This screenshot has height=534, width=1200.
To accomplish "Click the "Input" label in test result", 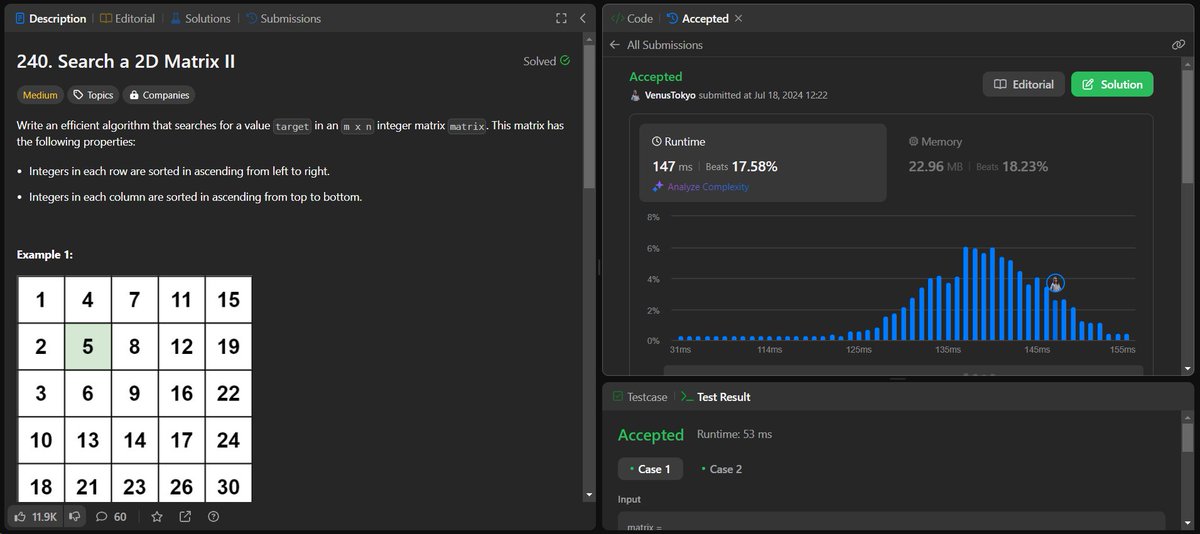I will pyautogui.click(x=630, y=499).
